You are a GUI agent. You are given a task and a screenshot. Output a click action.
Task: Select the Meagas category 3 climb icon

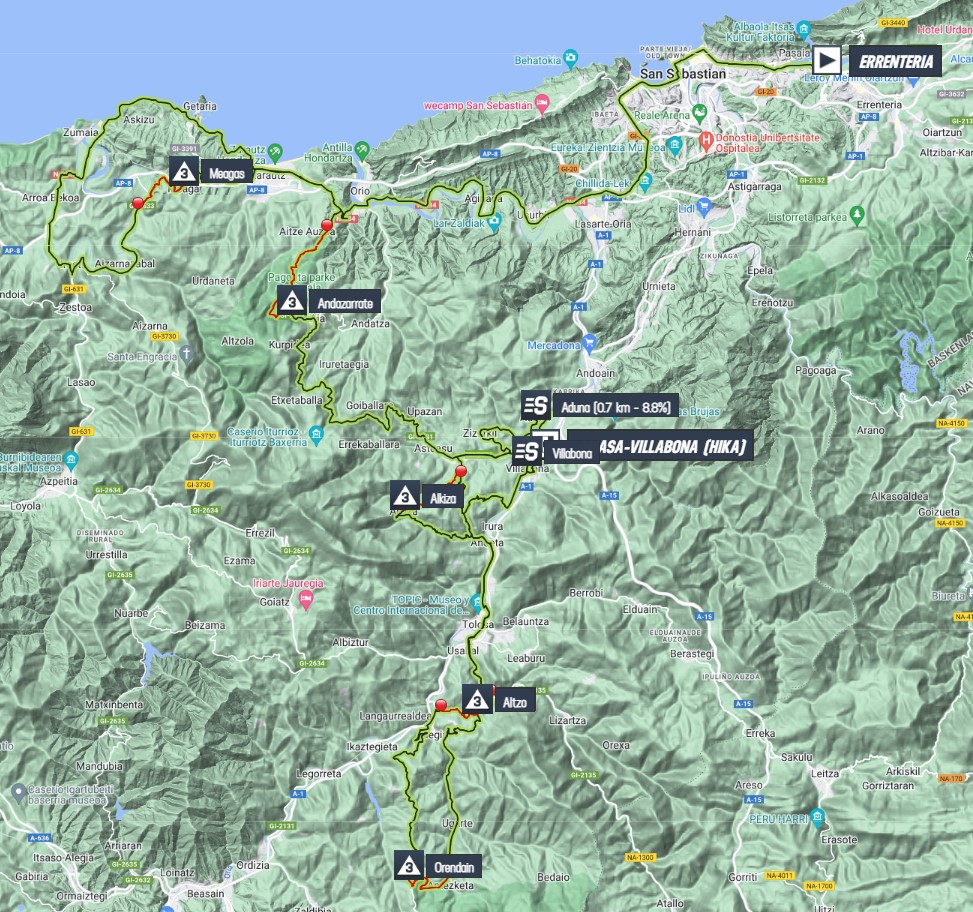tap(184, 171)
